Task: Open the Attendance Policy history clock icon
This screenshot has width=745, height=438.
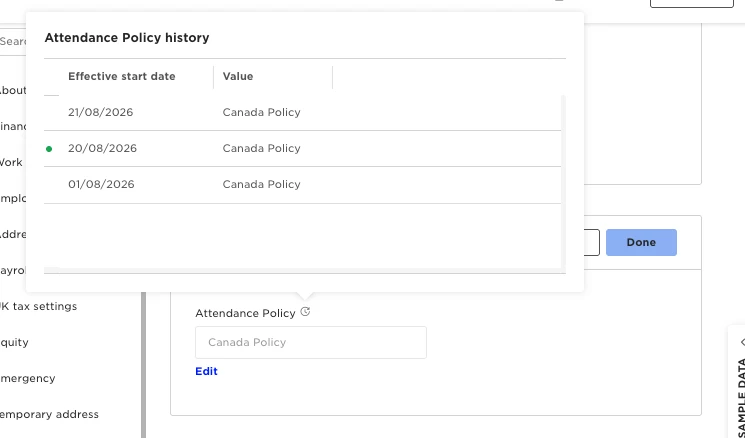Action: [306, 312]
